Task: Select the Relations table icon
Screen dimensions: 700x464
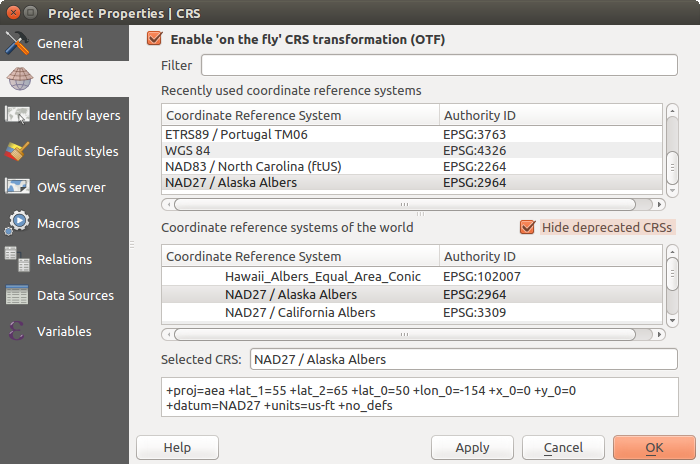Action: 17,259
